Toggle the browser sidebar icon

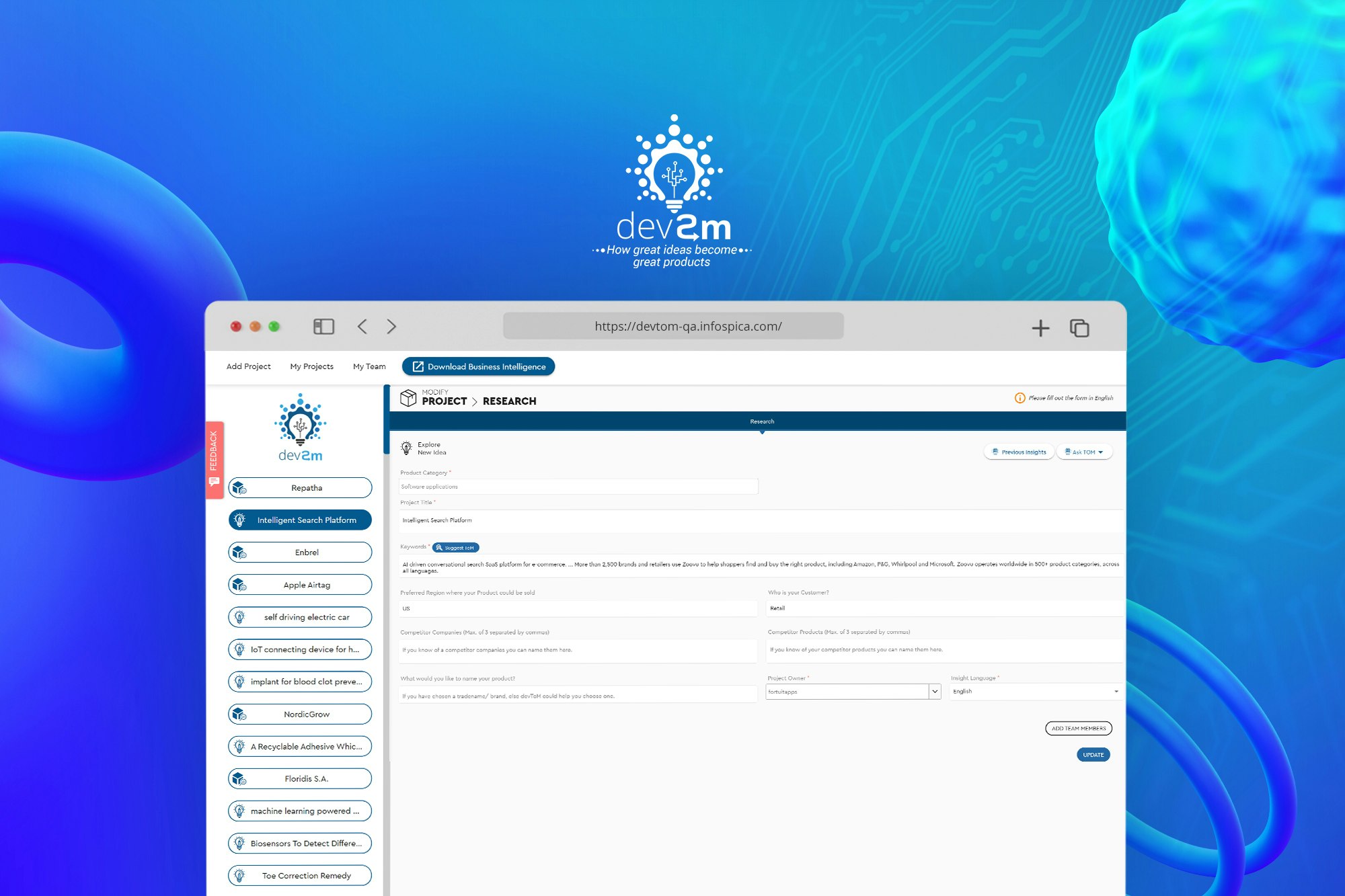(x=323, y=327)
